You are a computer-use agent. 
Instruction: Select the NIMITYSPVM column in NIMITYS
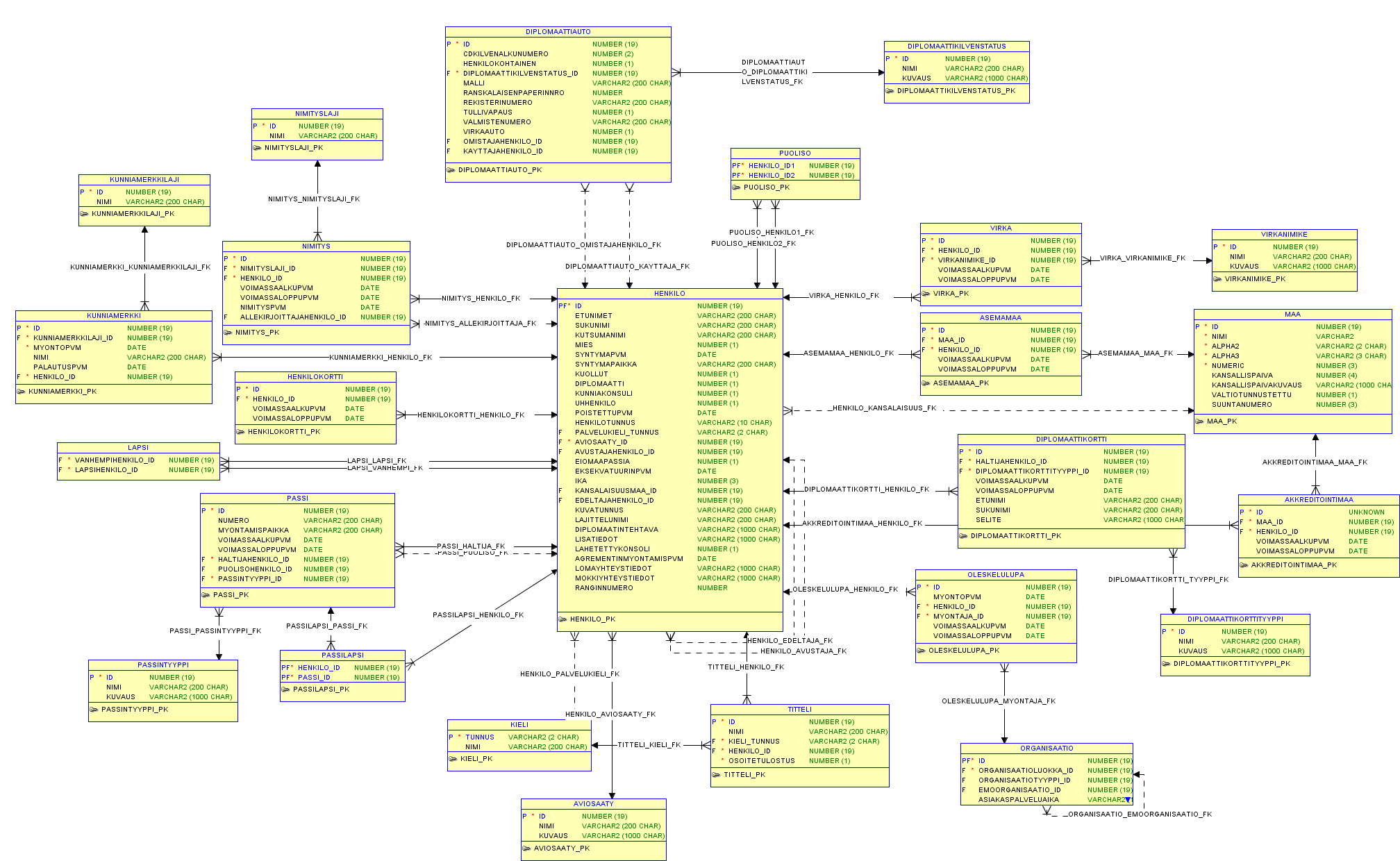point(316,308)
